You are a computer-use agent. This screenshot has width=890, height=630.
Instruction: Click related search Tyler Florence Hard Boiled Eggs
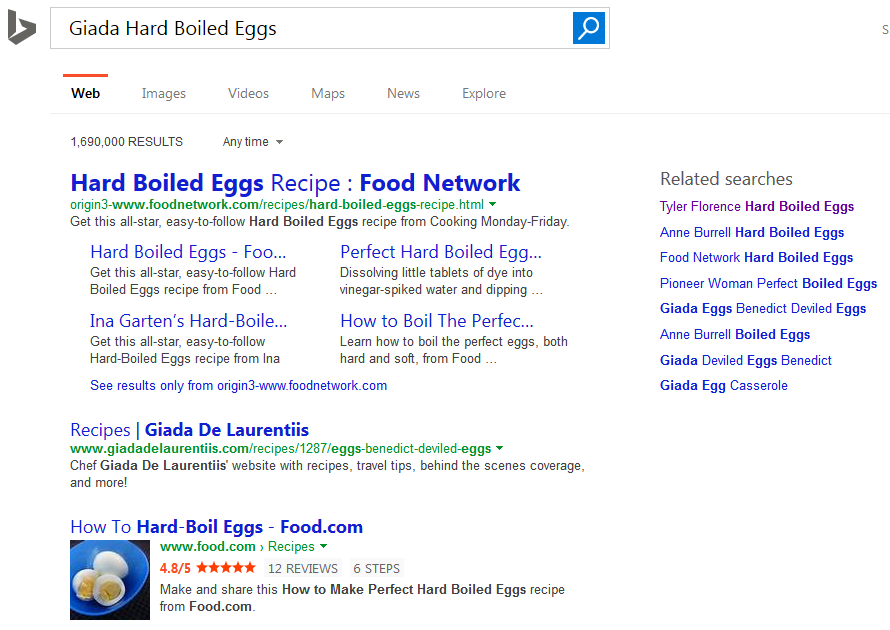pyautogui.click(x=757, y=207)
